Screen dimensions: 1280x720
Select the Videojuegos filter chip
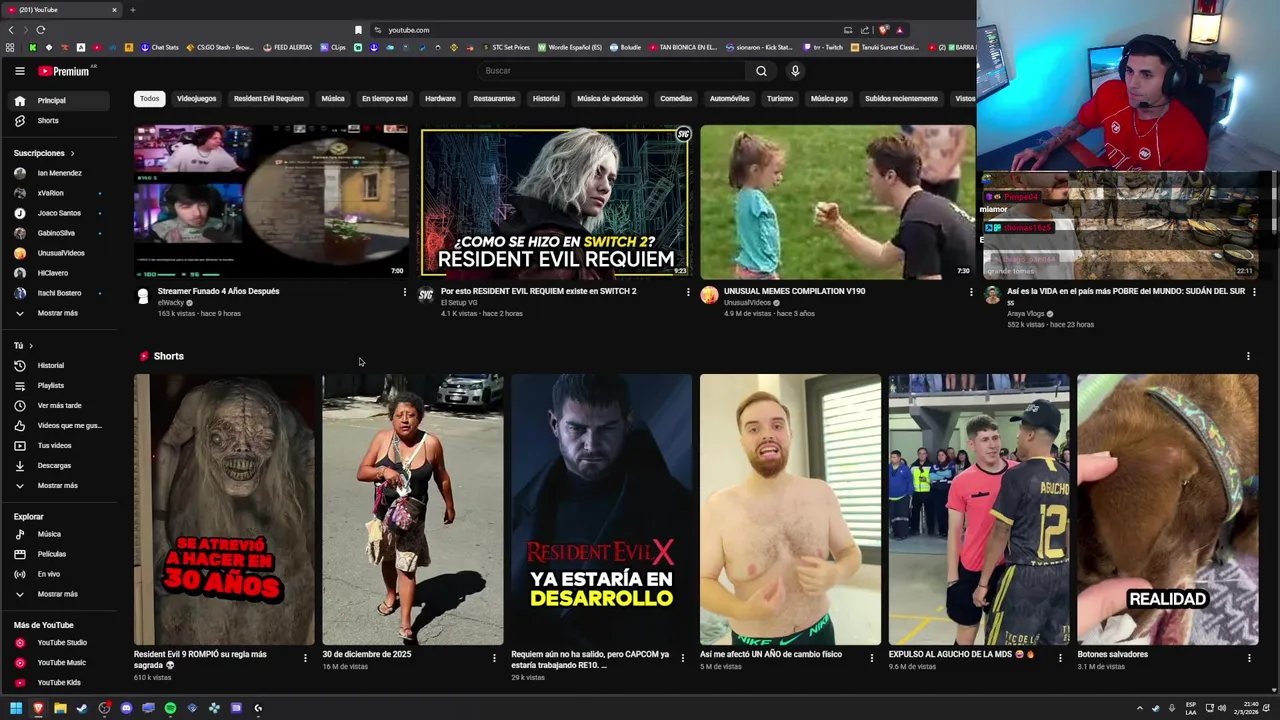click(196, 99)
